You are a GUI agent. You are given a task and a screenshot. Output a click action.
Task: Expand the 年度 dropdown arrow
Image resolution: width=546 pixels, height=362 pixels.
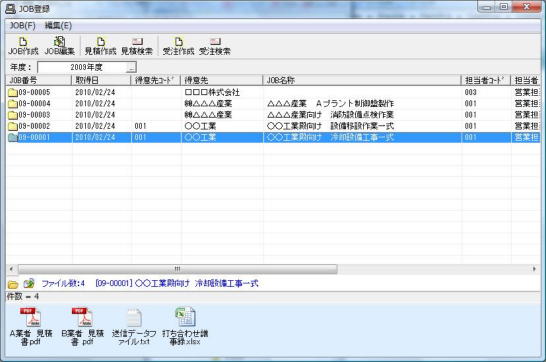[x=131, y=67]
